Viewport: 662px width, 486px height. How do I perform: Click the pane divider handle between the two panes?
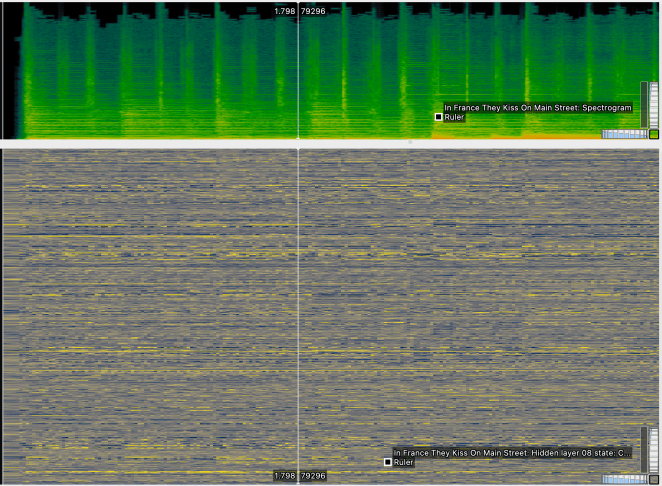(410, 144)
